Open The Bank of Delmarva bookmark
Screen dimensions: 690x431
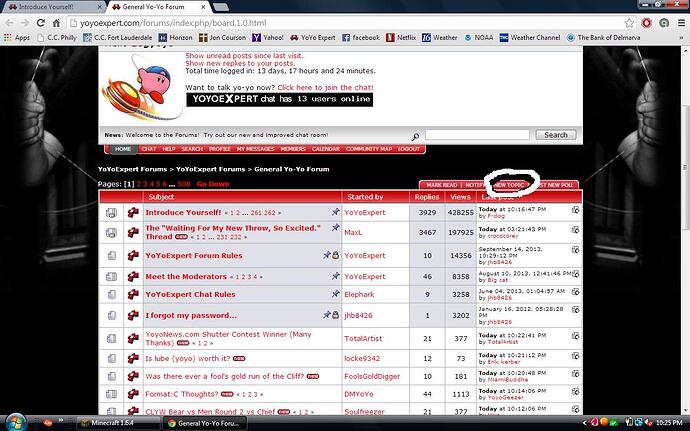tap(603, 38)
